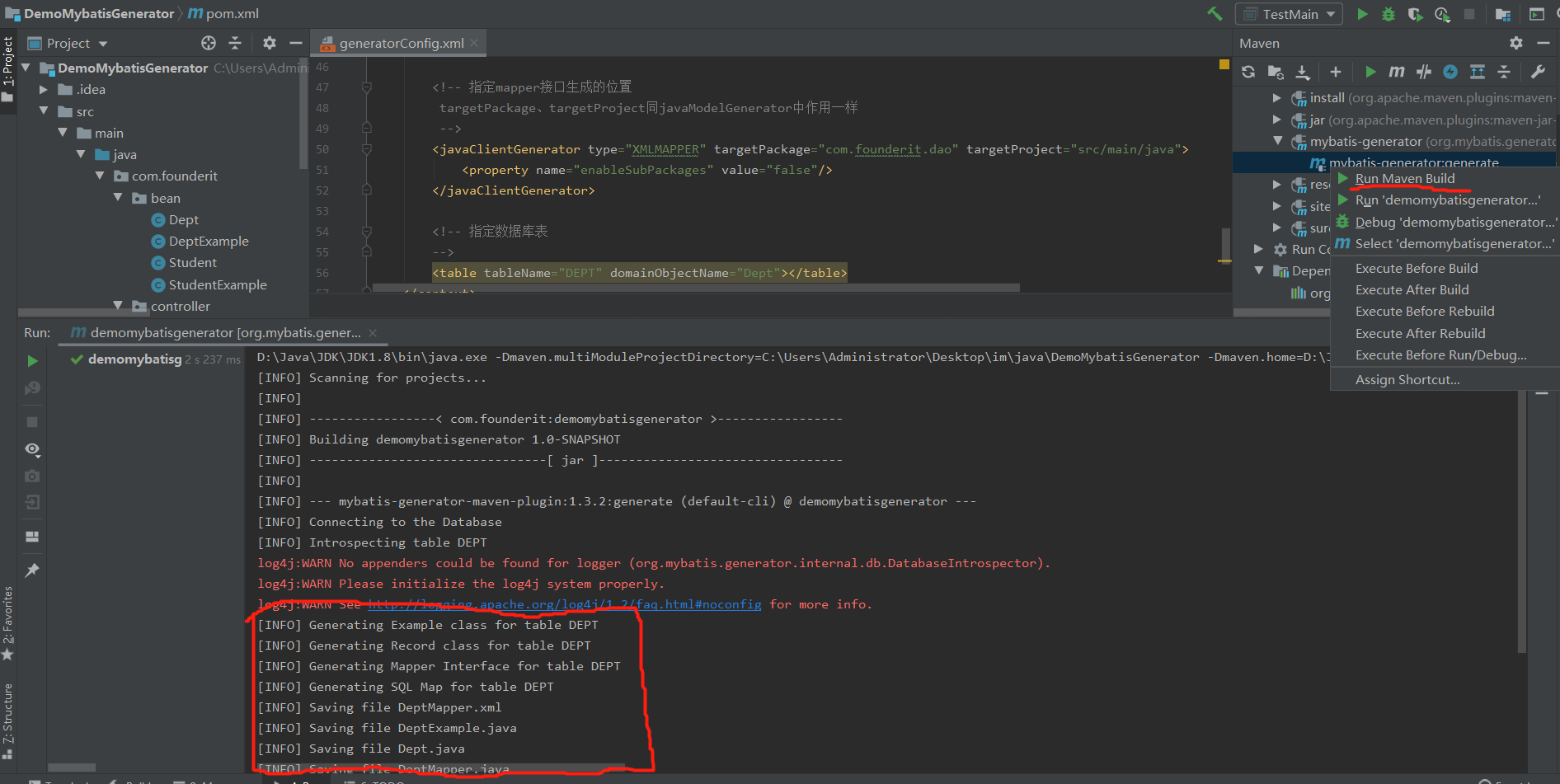Execute Maven goal 'm' icon
This screenshot has height=784, width=1560.
click(1397, 72)
